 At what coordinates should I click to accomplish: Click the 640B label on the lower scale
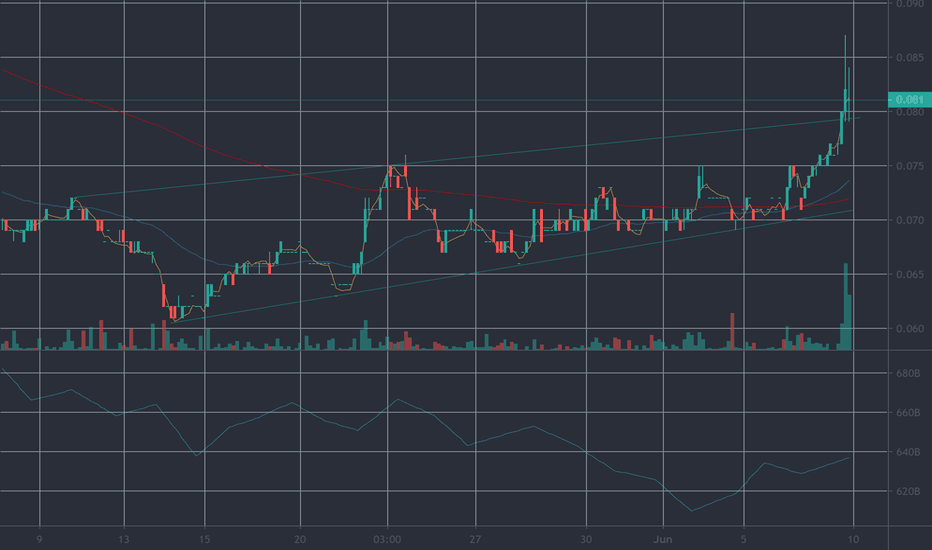pos(908,452)
